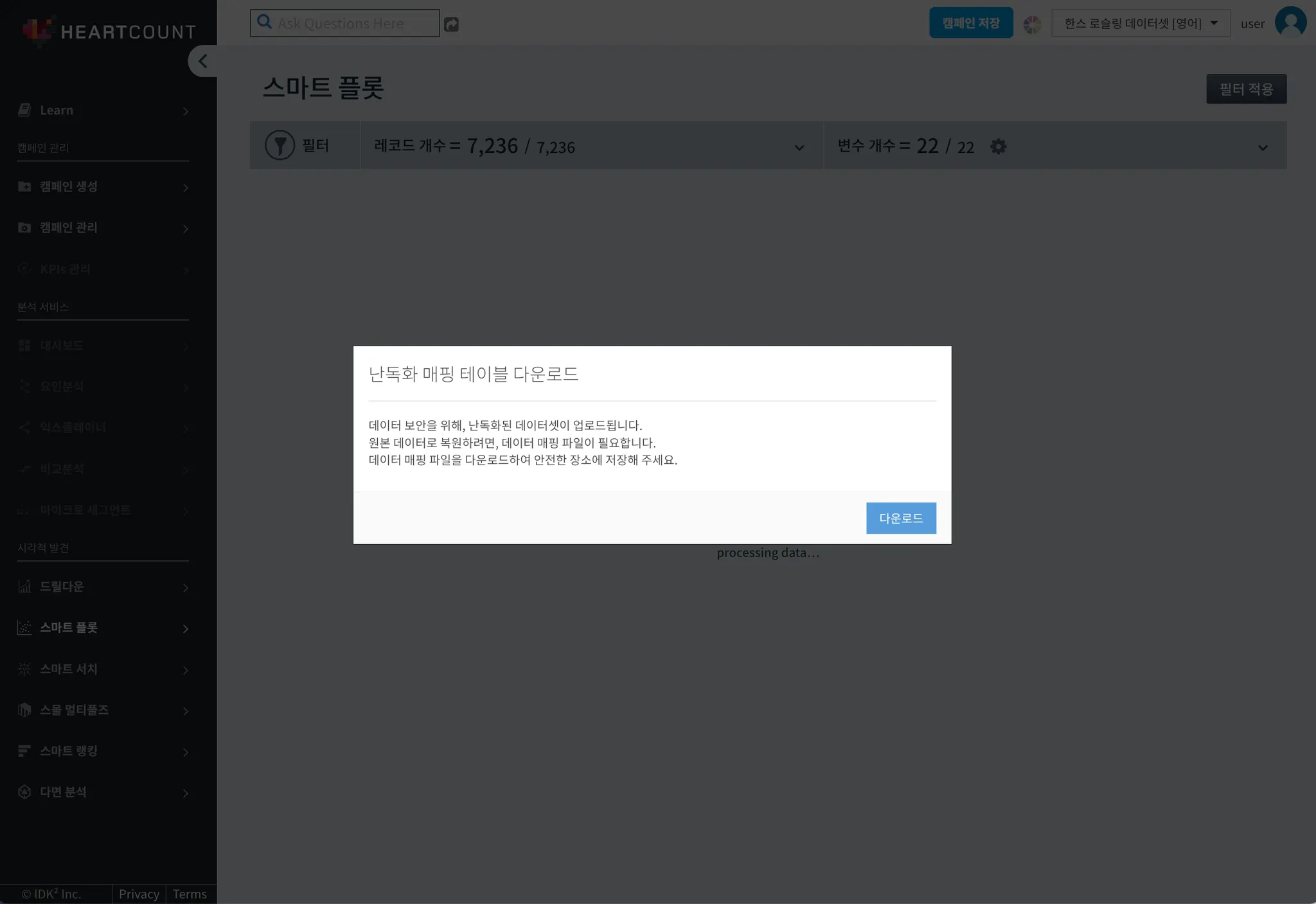Click the 다면 분석 sidebar icon
This screenshot has width=1316, height=904.
(x=24, y=792)
